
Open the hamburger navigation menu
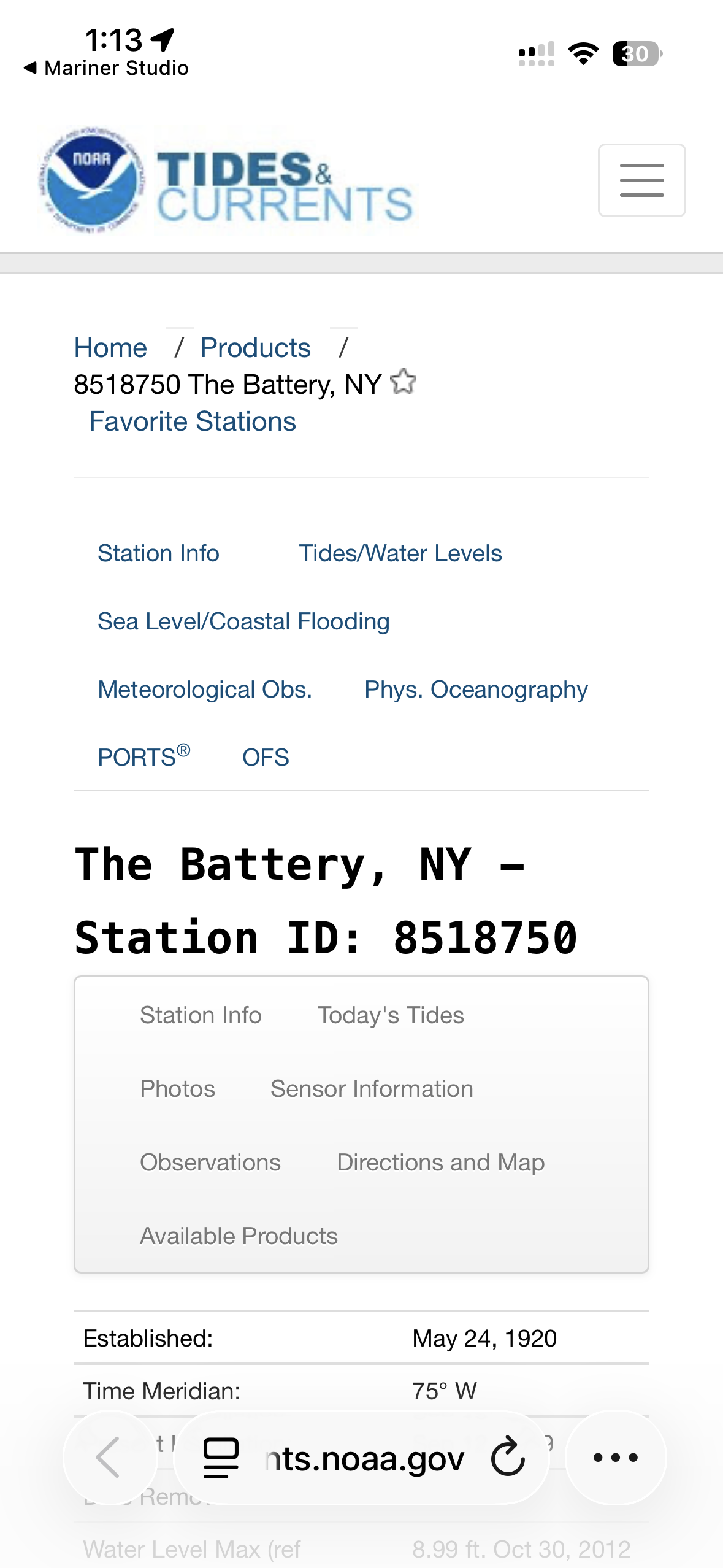point(641,180)
